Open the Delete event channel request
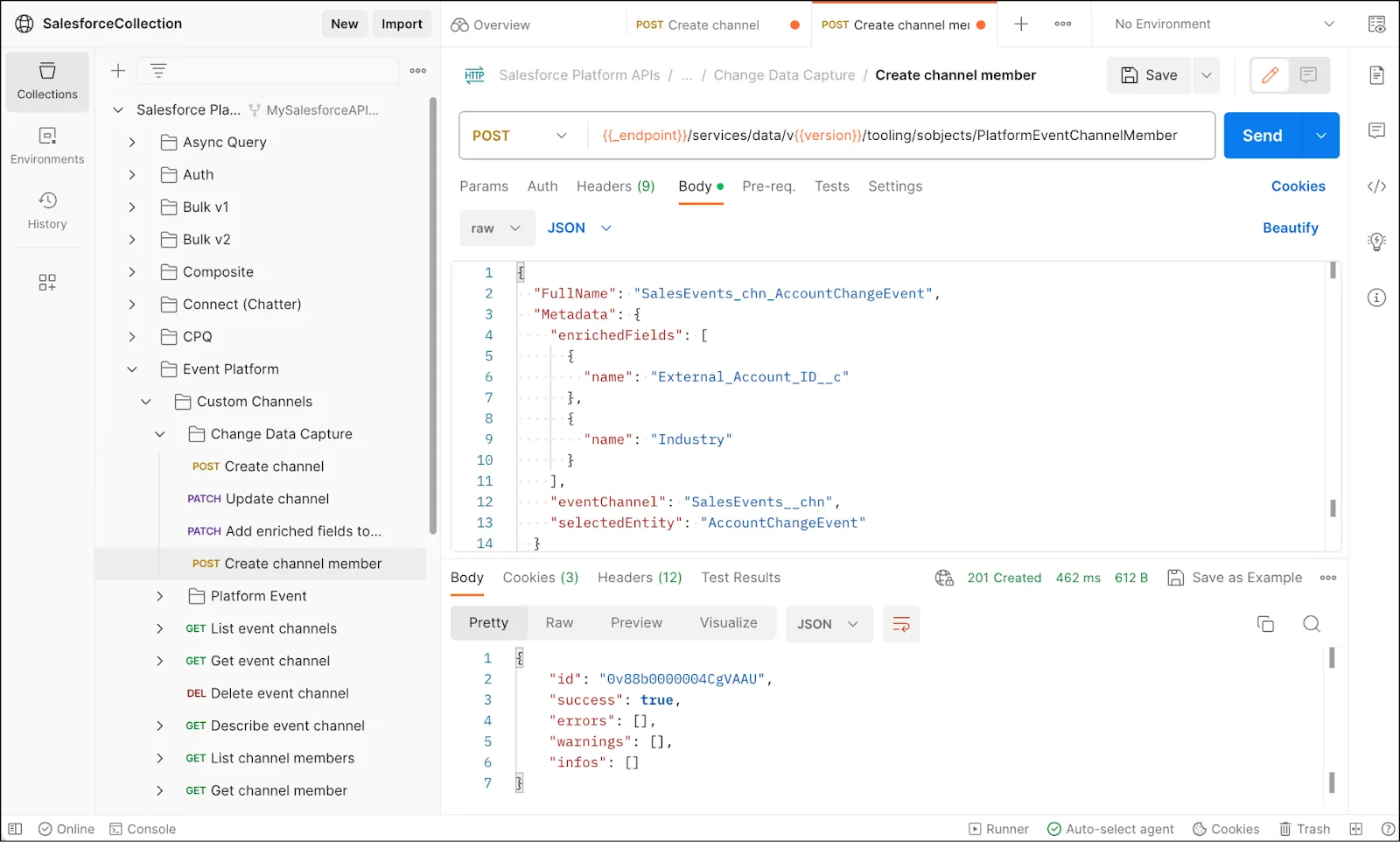 coord(268,693)
